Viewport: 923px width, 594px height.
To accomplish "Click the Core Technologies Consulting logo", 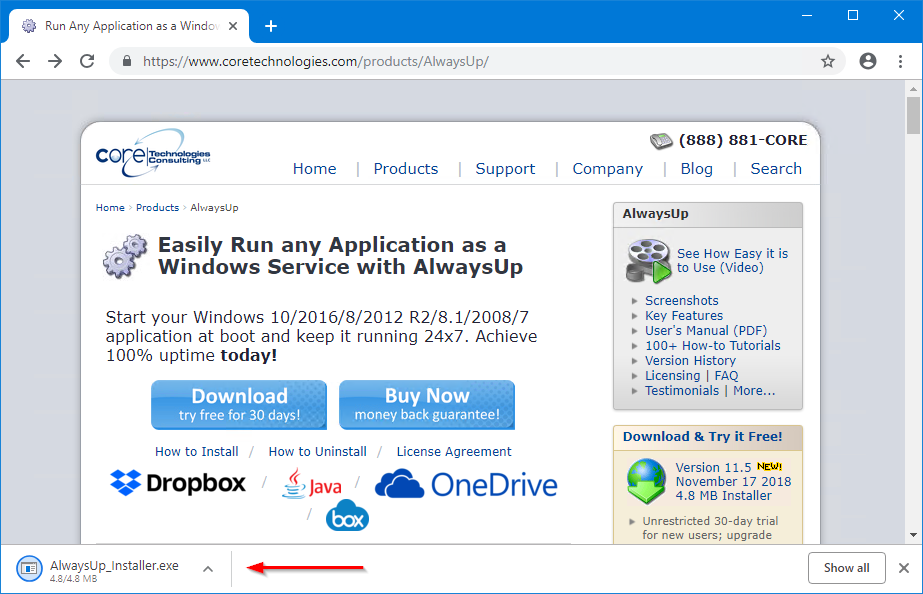I will click(x=153, y=153).
